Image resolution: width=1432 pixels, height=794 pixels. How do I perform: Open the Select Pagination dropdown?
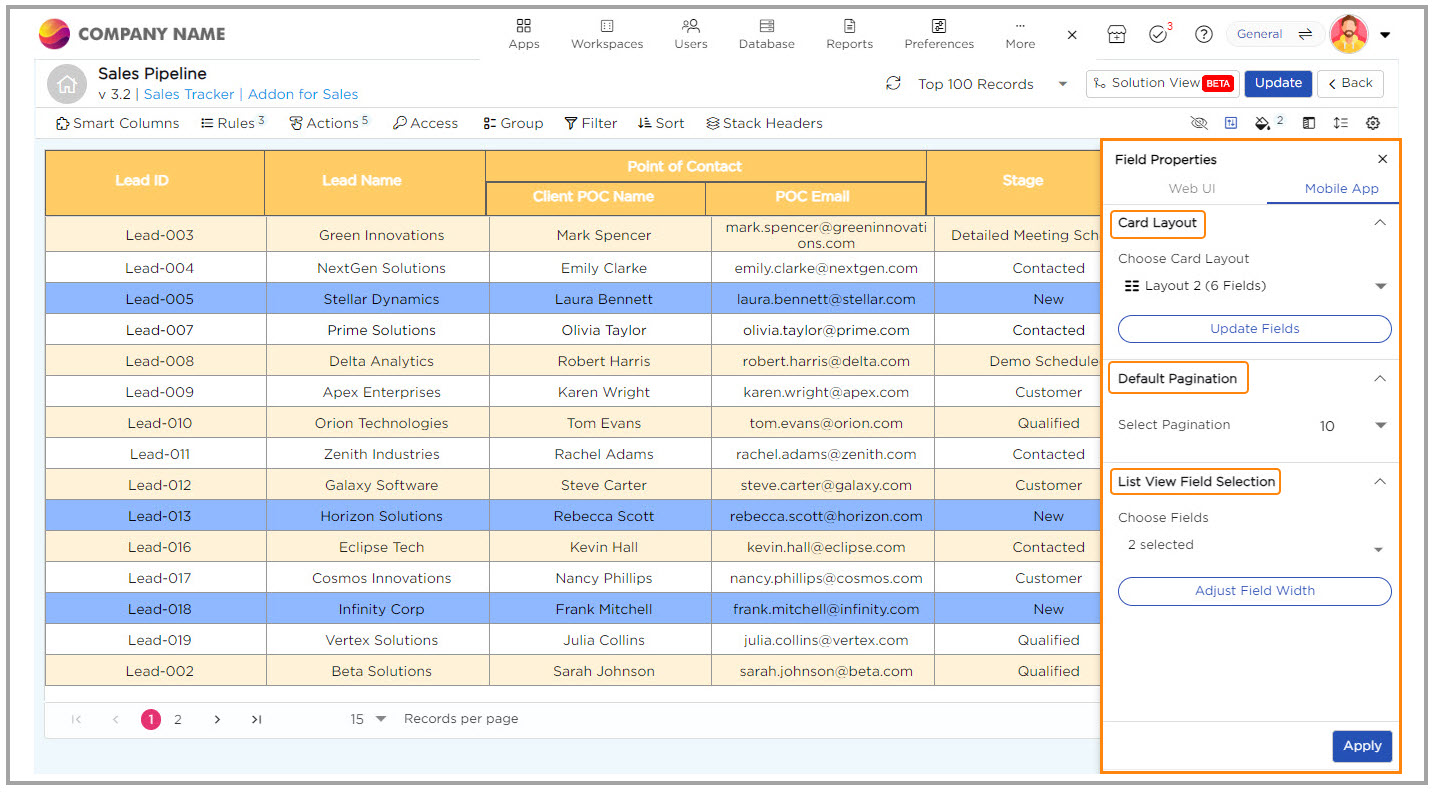pos(1352,426)
